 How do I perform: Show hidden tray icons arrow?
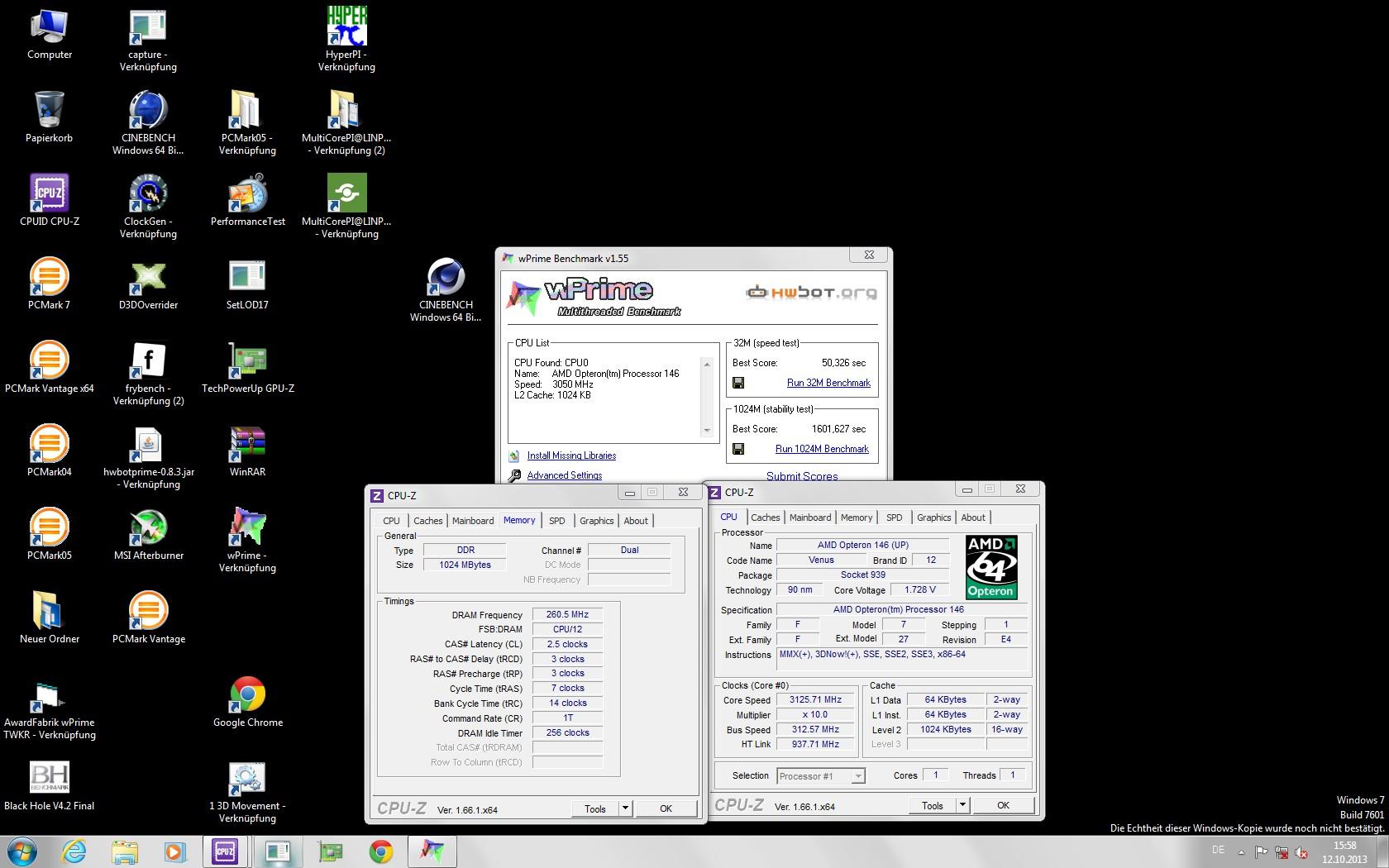coord(1241,851)
